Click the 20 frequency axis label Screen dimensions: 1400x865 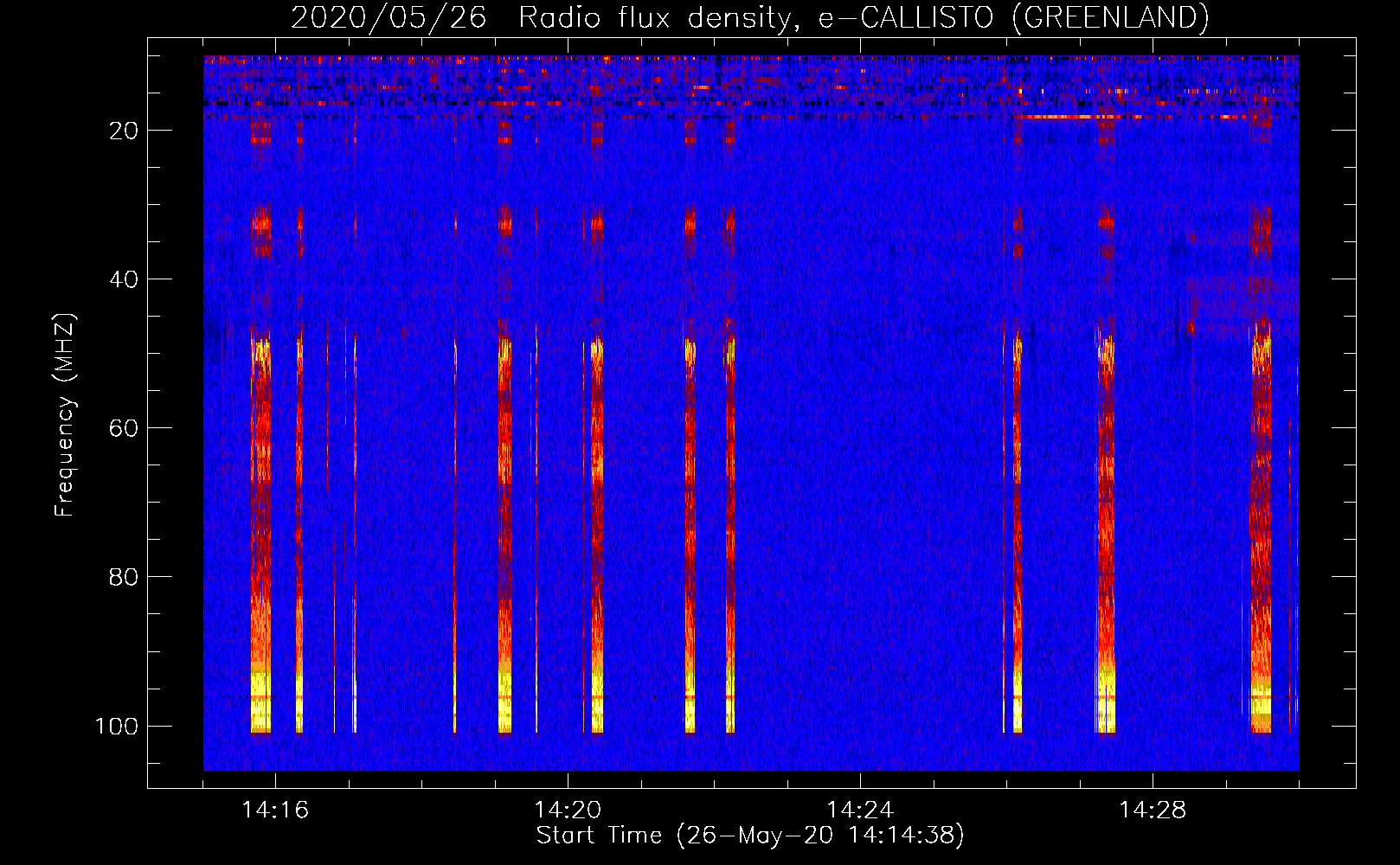124,131
